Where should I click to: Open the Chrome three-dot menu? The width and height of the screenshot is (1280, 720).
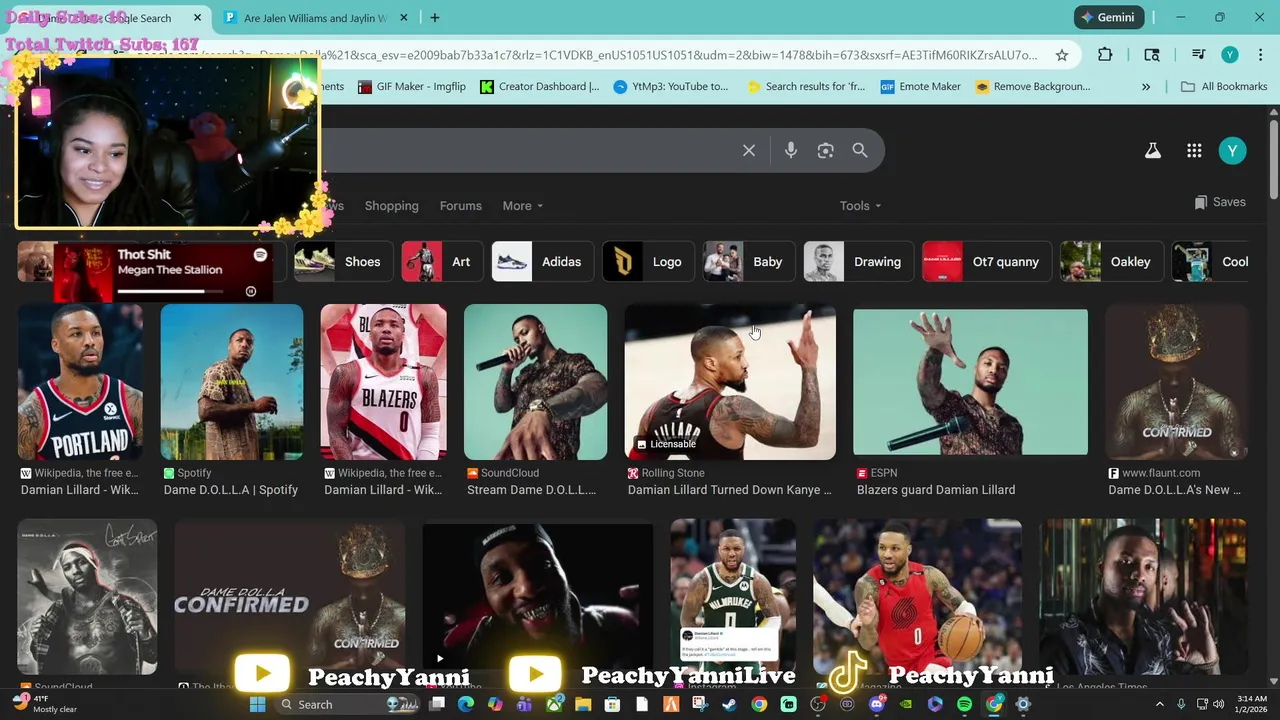[x=1259, y=55]
